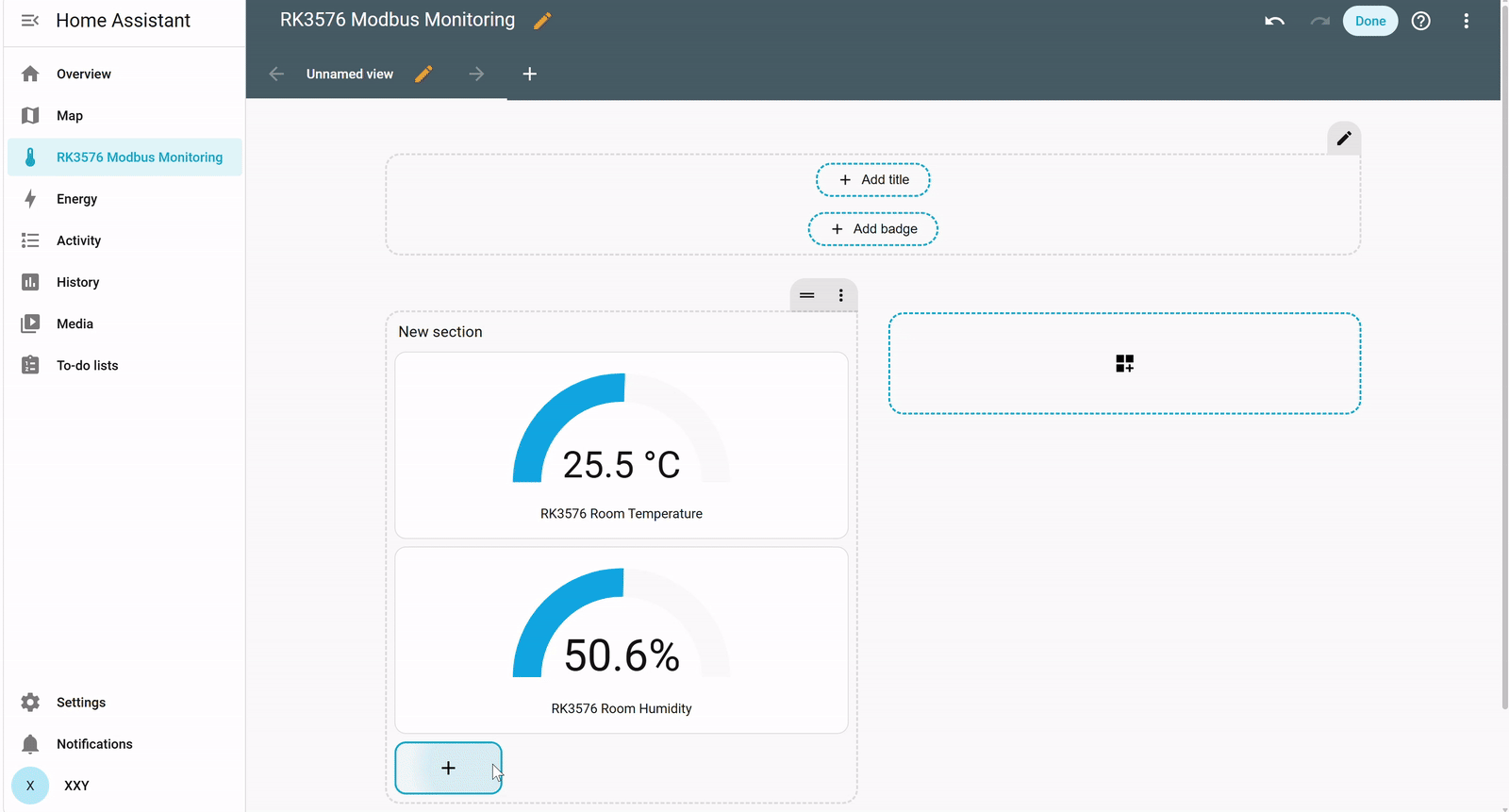The width and height of the screenshot is (1509, 812).
Task: Open the top-right overflow menu
Action: [1467, 21]
